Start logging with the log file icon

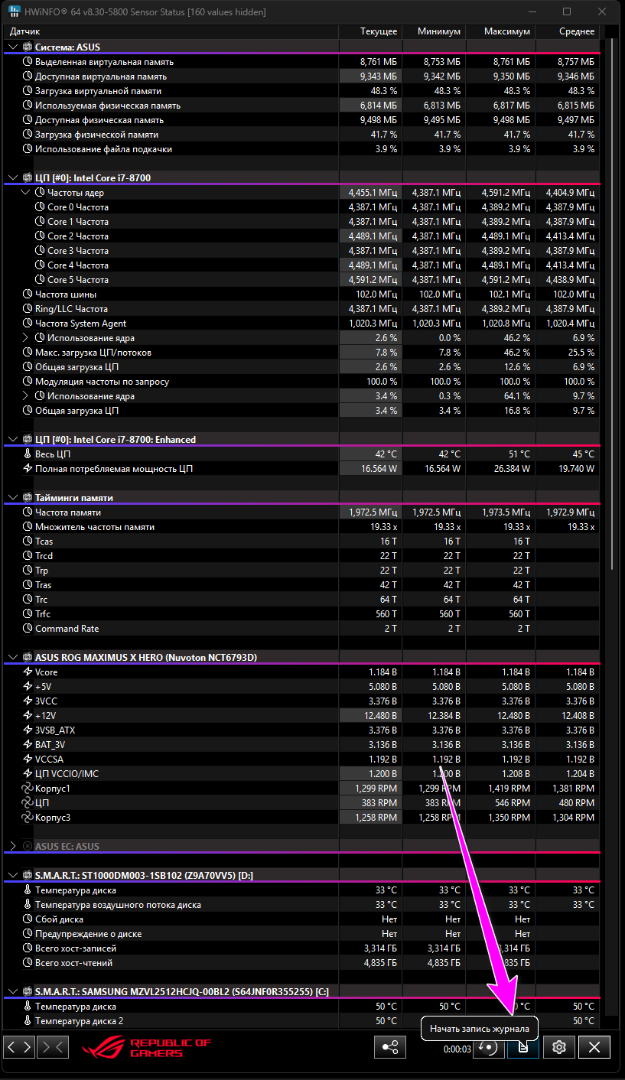[x=523, y=1048]
